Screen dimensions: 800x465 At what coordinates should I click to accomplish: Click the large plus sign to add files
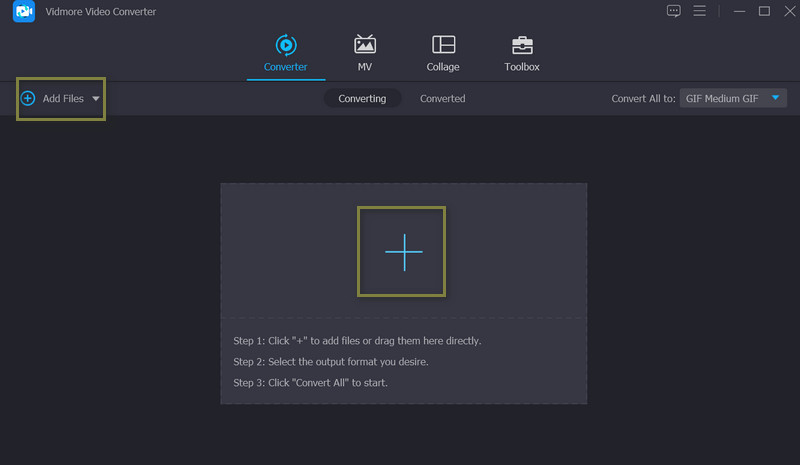[x=403, y=252]
